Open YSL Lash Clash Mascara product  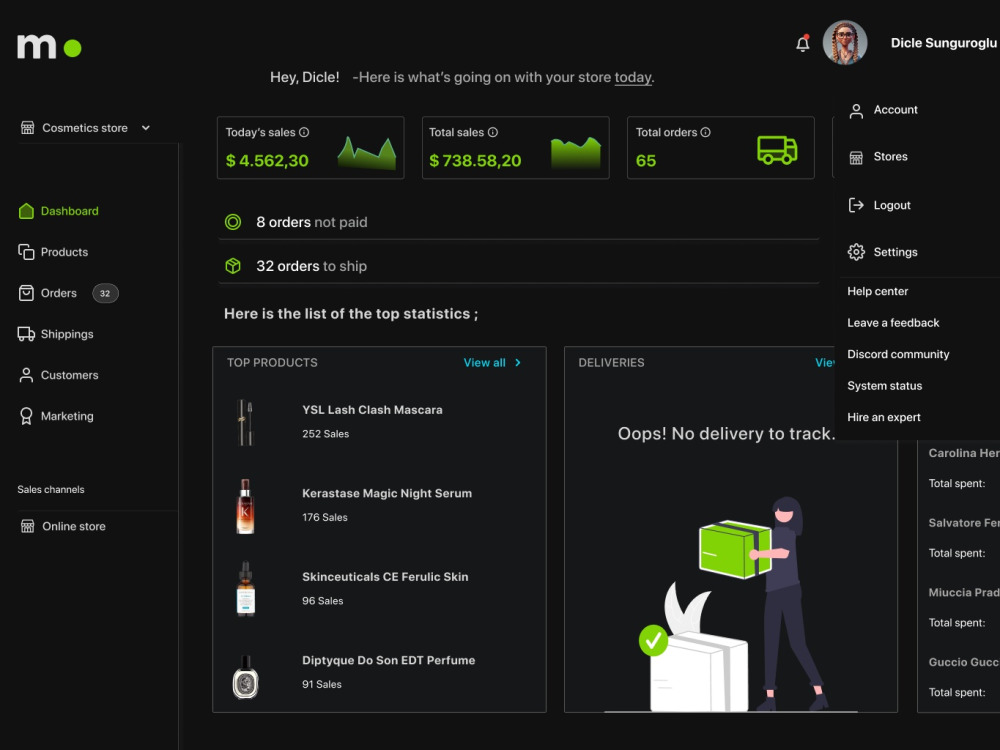[372, 409]
